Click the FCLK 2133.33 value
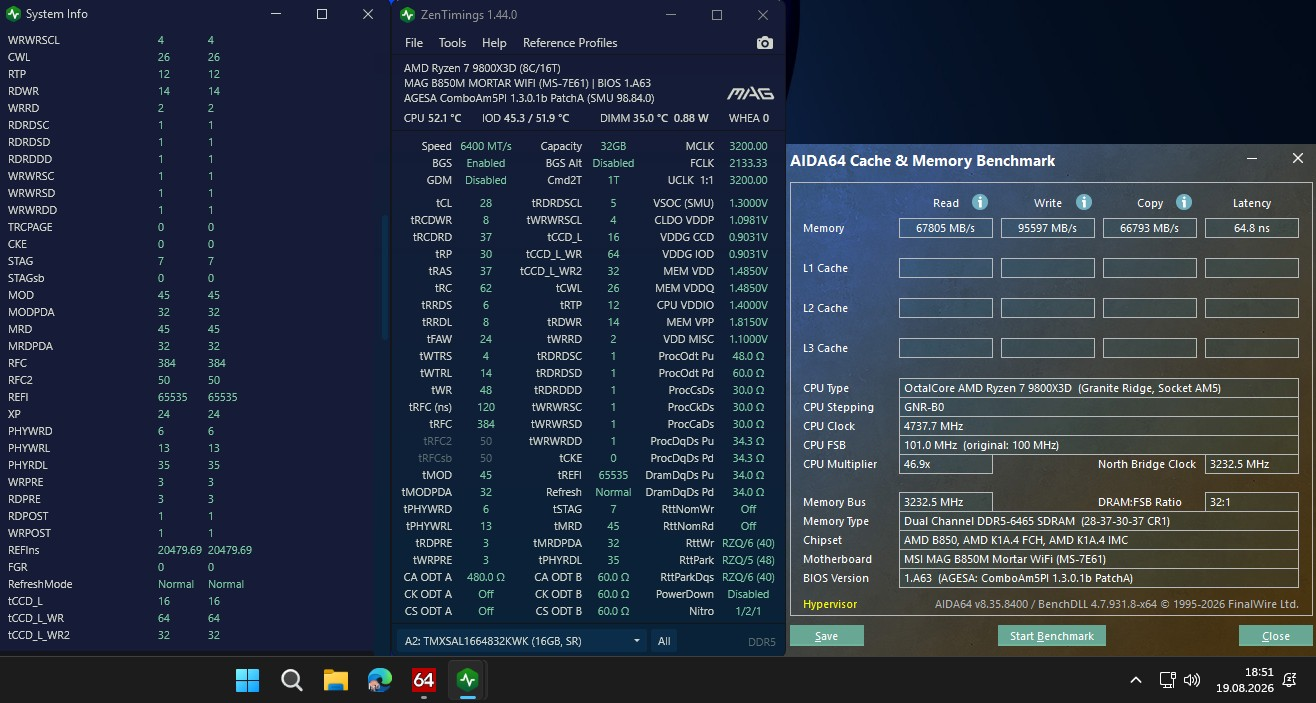Viewport: 1316px width, 703px height. [749, 163]
